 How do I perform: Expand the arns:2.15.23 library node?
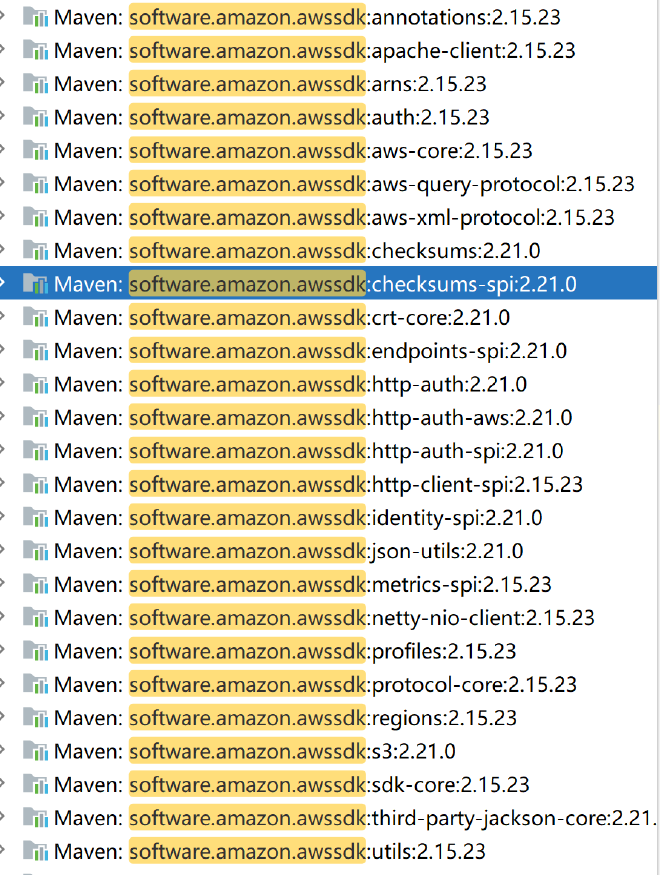(x=3, y=84)
